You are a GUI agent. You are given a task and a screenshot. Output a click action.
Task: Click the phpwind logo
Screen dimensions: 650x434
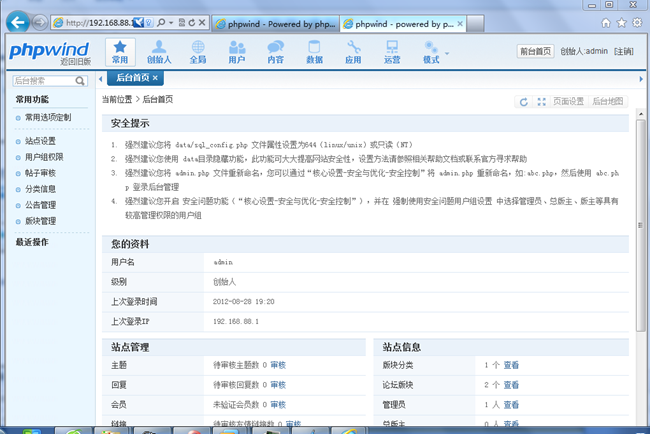(49, 50)
